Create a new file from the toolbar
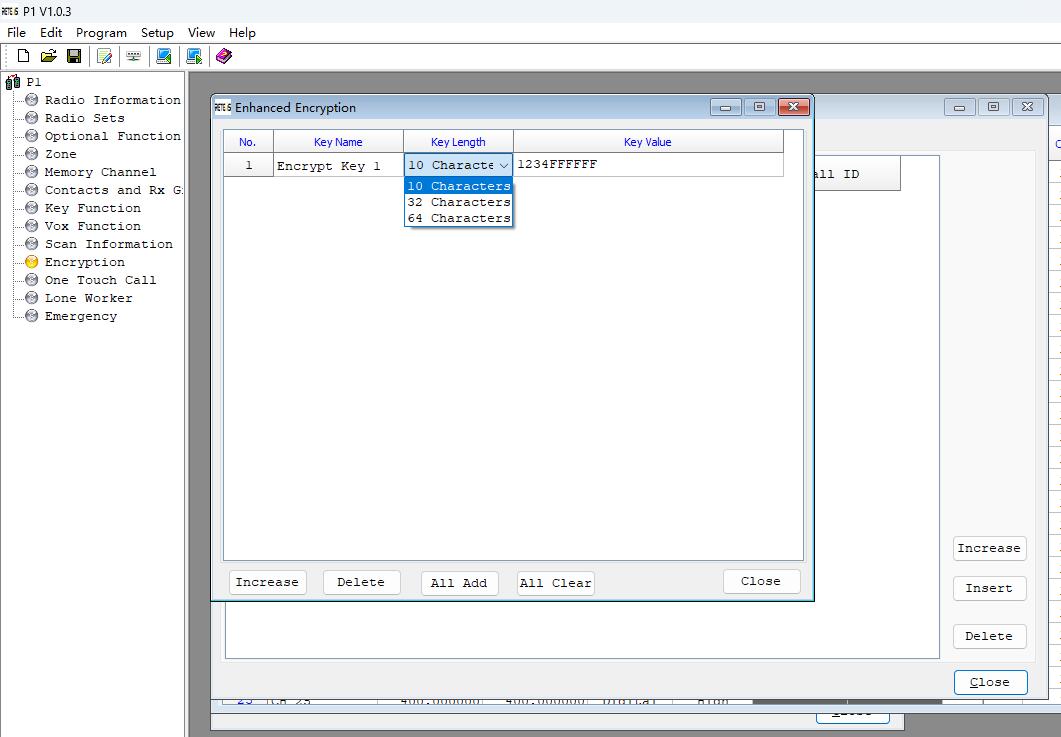 point(24,56)
